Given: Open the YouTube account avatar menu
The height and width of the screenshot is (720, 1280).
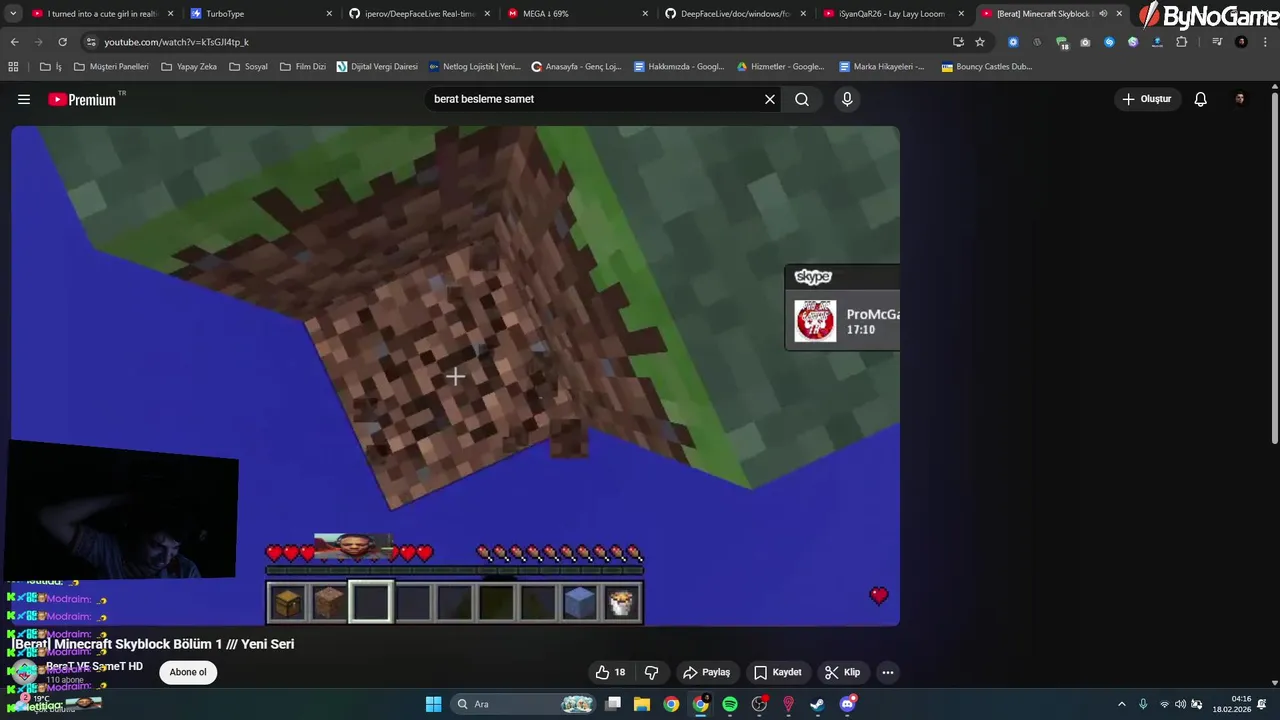Looking at the screenshot, I should [1240, 99].
